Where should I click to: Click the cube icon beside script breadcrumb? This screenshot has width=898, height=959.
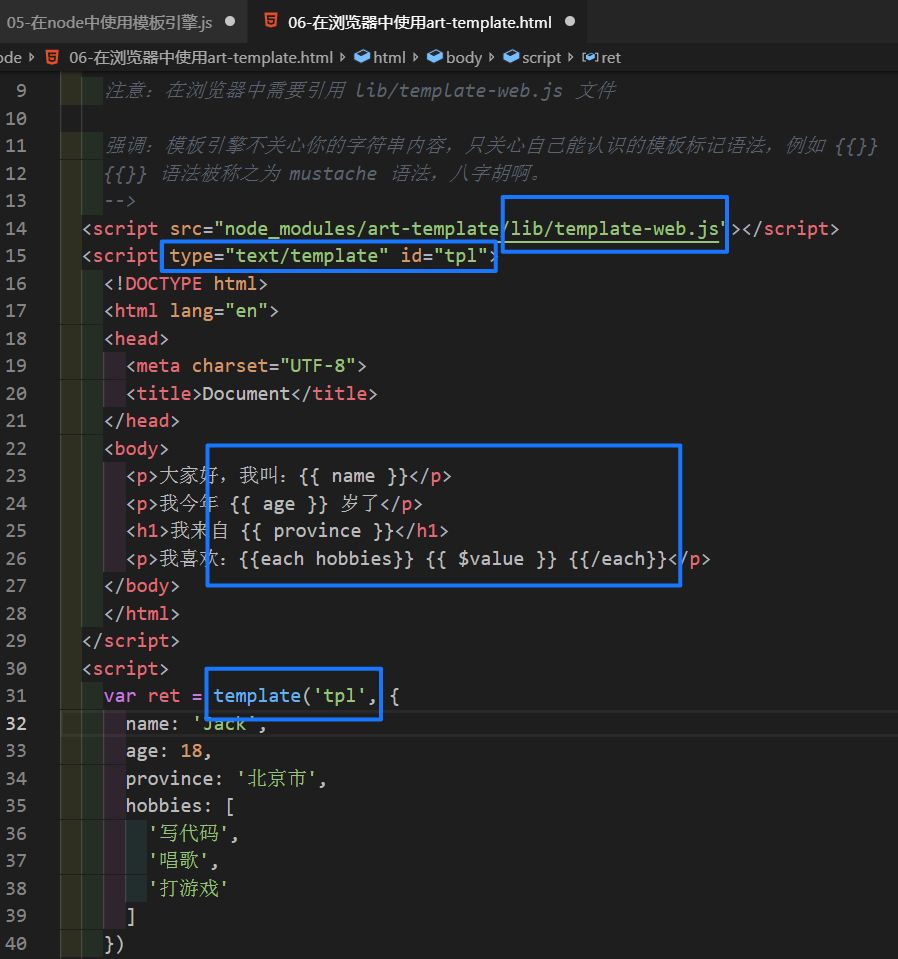(x=511, y=57)
